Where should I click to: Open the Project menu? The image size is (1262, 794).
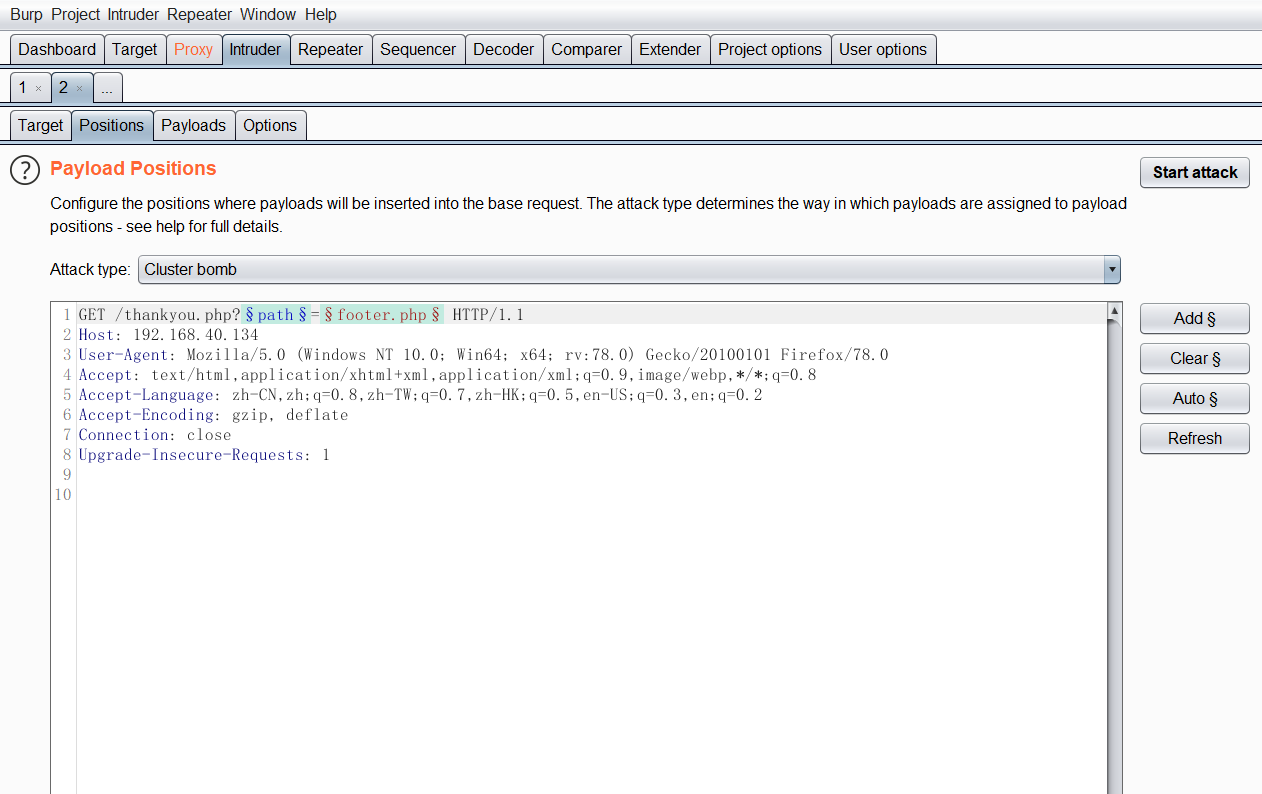75,14
